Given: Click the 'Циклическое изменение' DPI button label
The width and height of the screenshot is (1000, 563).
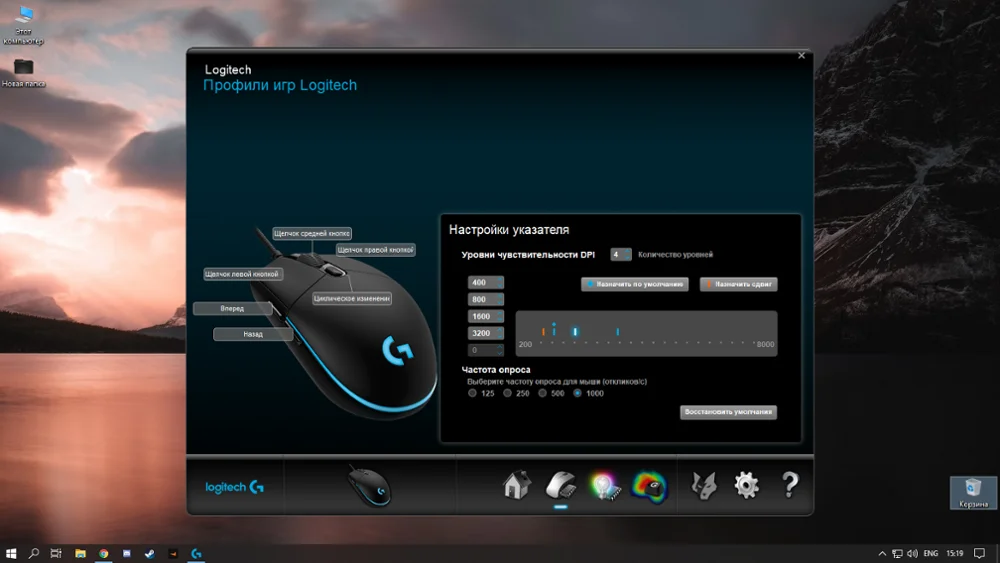Looking at the screenshot, I should [x=351, y=298].
